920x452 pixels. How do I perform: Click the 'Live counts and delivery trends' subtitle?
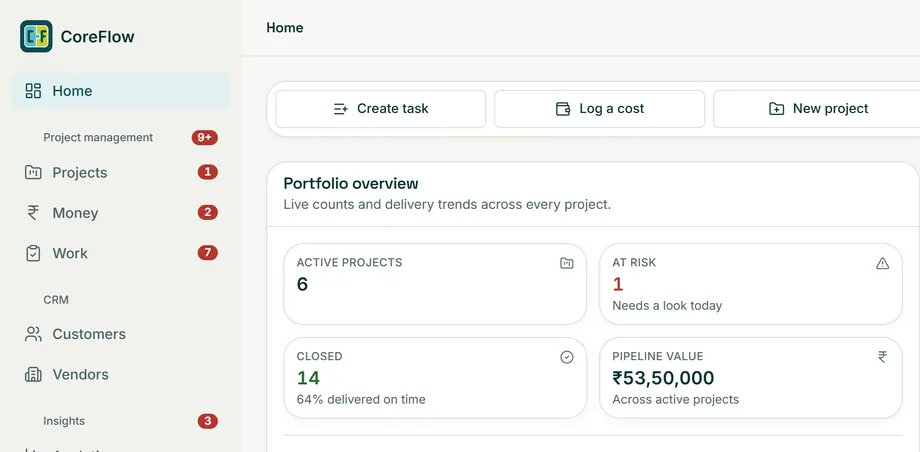click(x=447, y=205)
